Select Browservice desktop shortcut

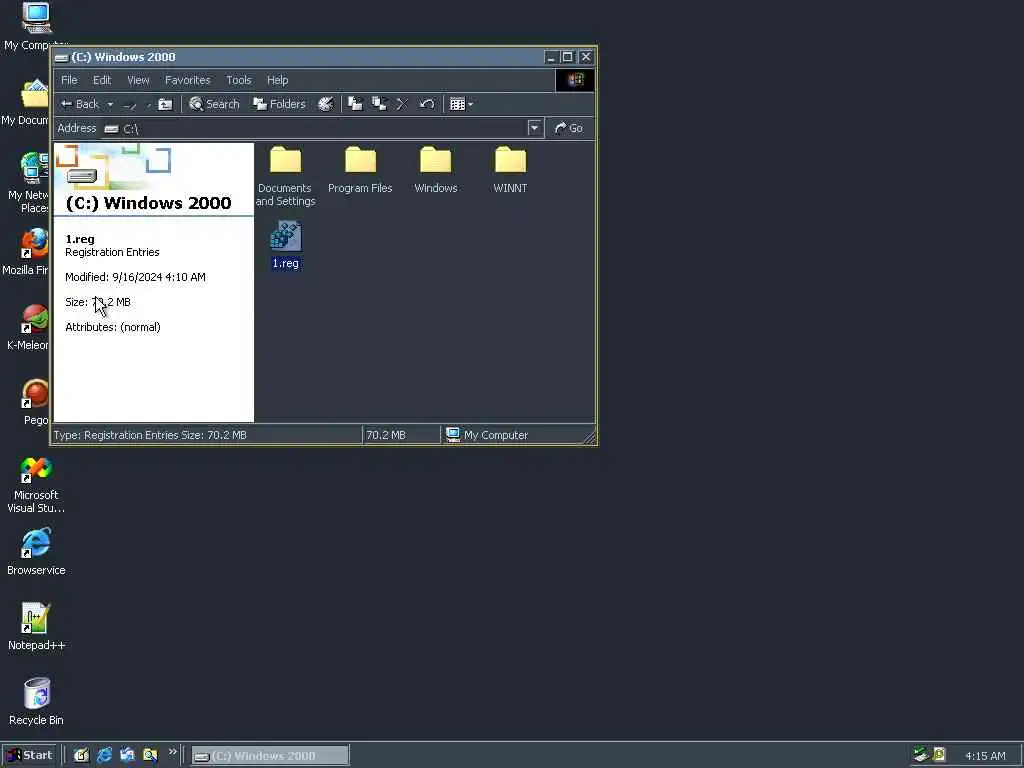(36, 552)
